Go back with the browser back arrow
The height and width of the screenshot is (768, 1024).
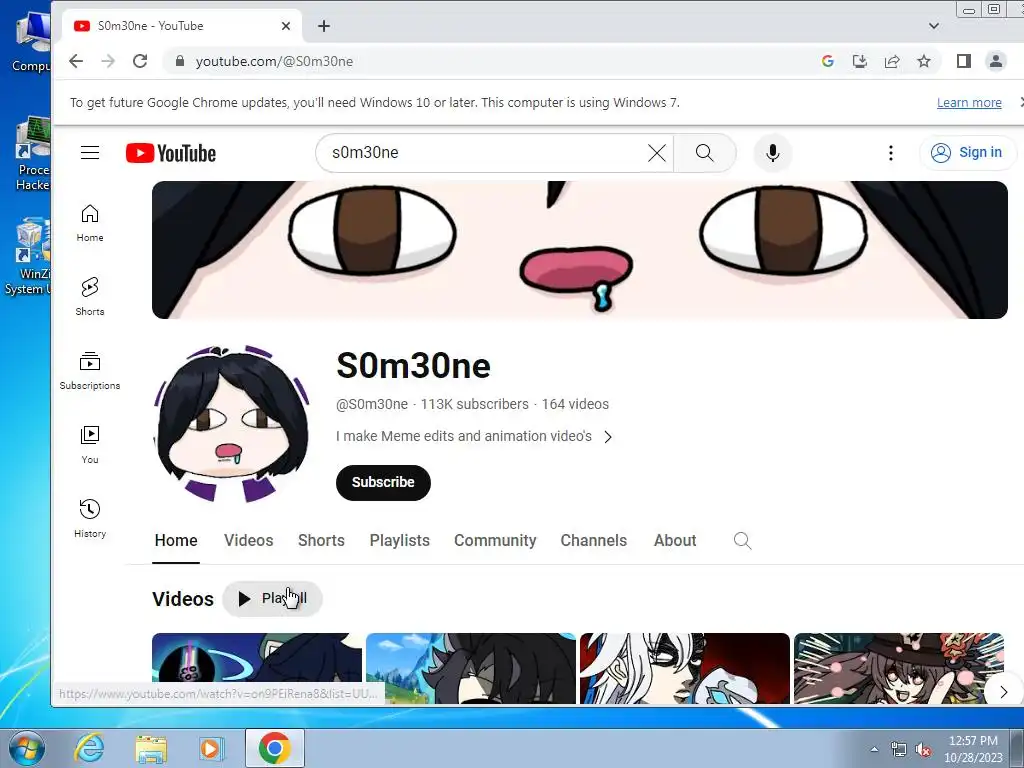76,61
